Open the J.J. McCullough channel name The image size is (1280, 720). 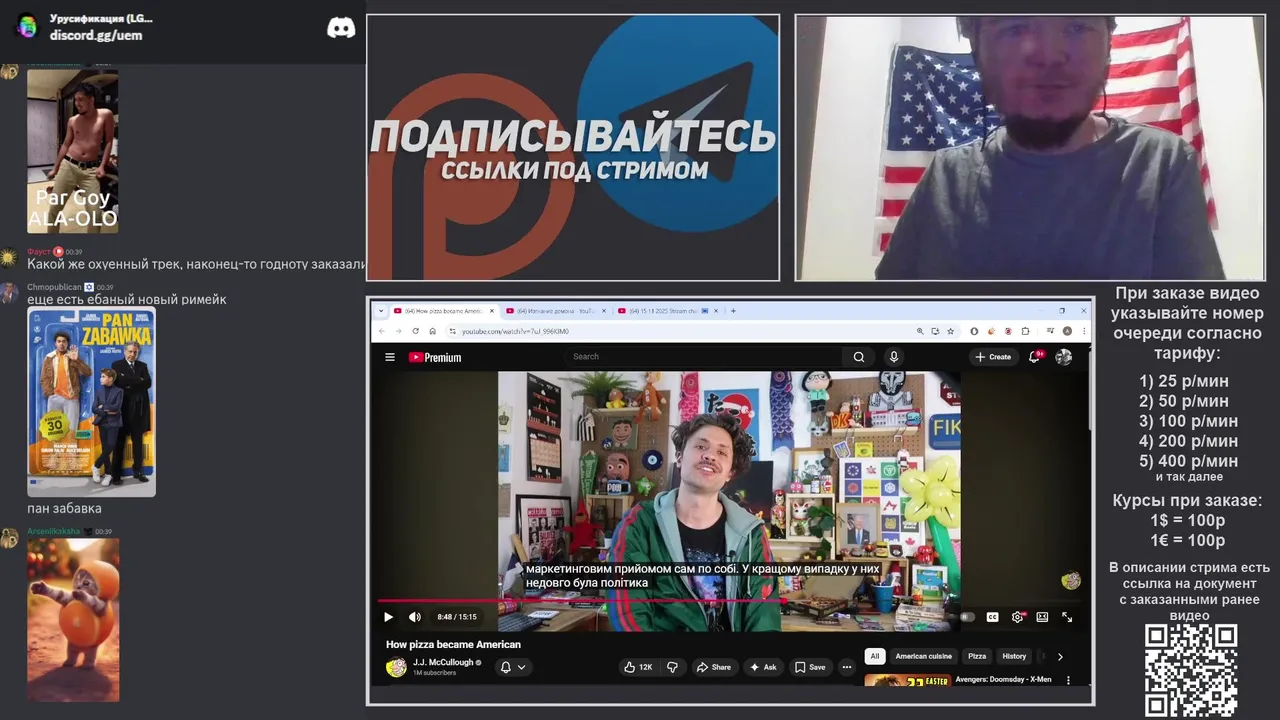tap(443, 662)
